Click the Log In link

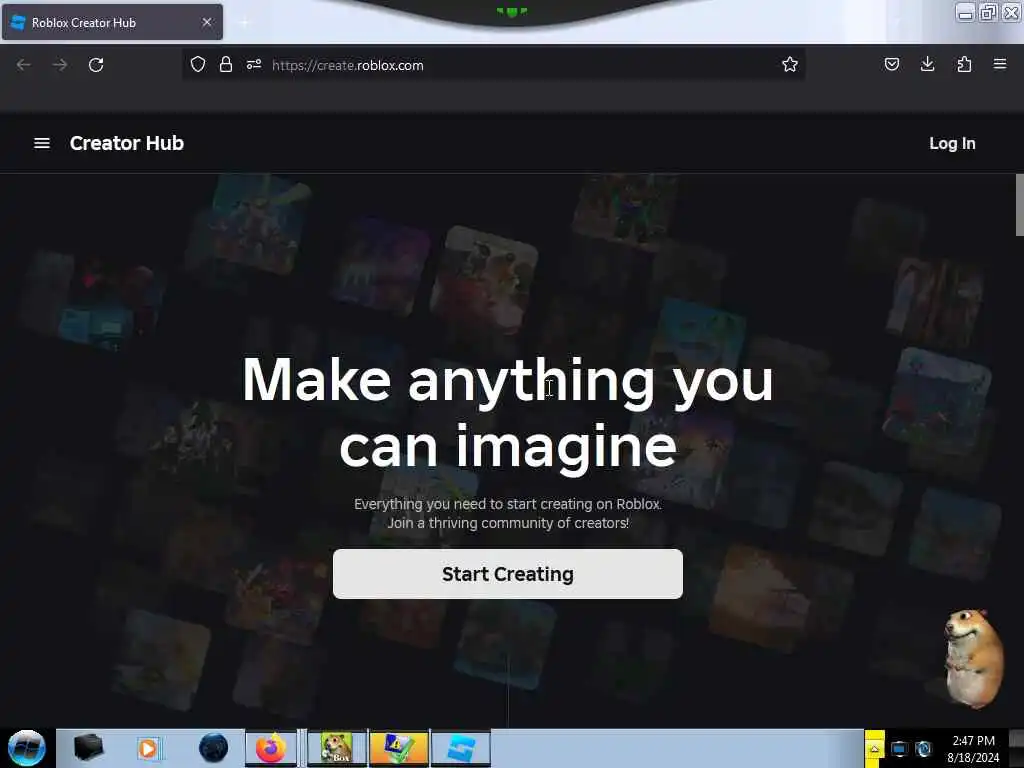(952, 144)
